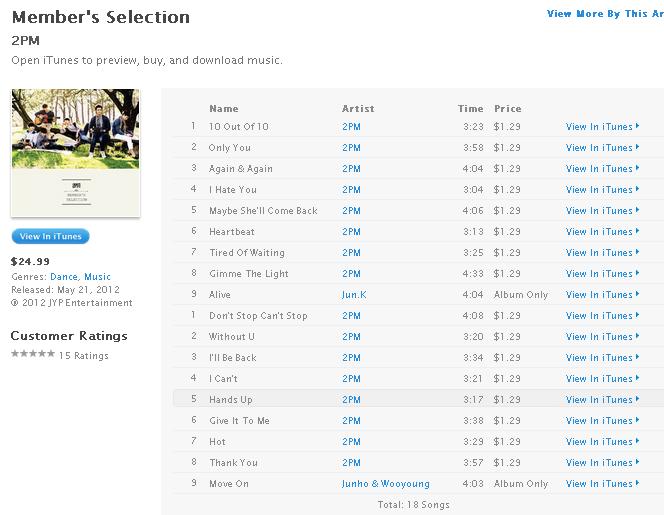View Tired Of Waiting in iTunes
The height and width of the screenshot is (515, 664).
pos(602,253)
